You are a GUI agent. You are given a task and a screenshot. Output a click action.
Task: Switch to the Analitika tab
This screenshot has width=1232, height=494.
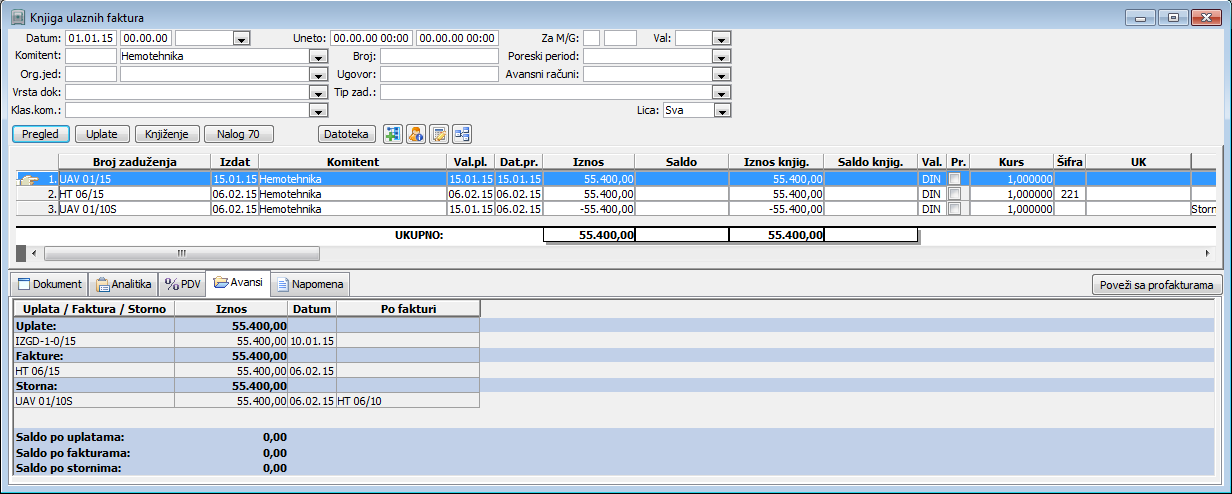tap(124, 284)
